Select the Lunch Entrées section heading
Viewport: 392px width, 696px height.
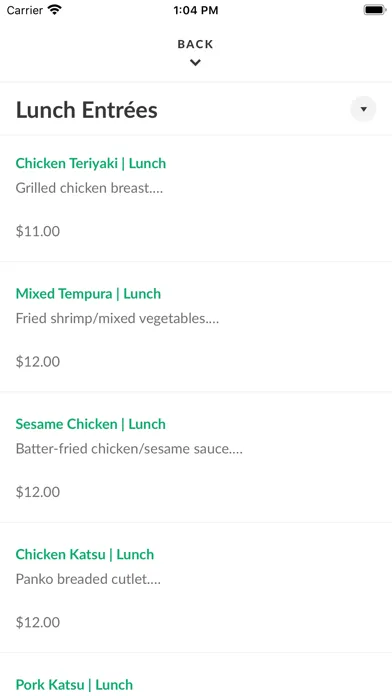pos(87,110)
